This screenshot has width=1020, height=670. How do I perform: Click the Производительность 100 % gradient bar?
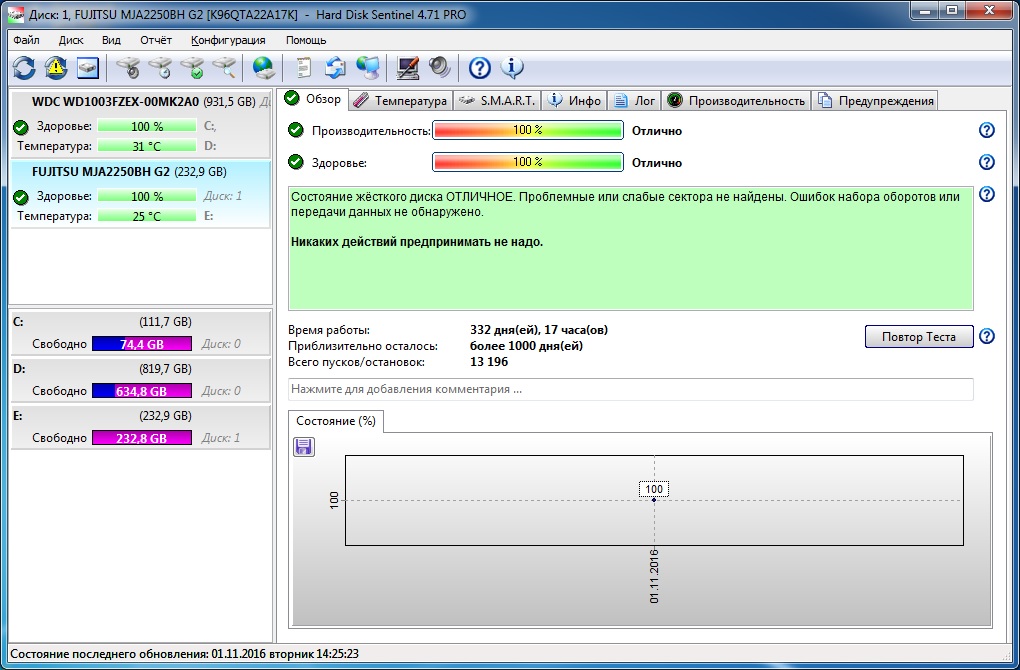(x=528, y=130)
